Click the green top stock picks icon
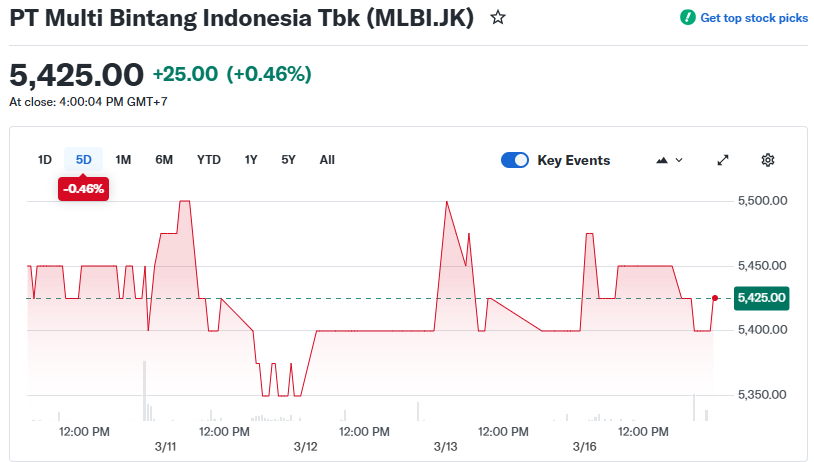The width and height of the screenshot is (814, 462). coord(687,18)
